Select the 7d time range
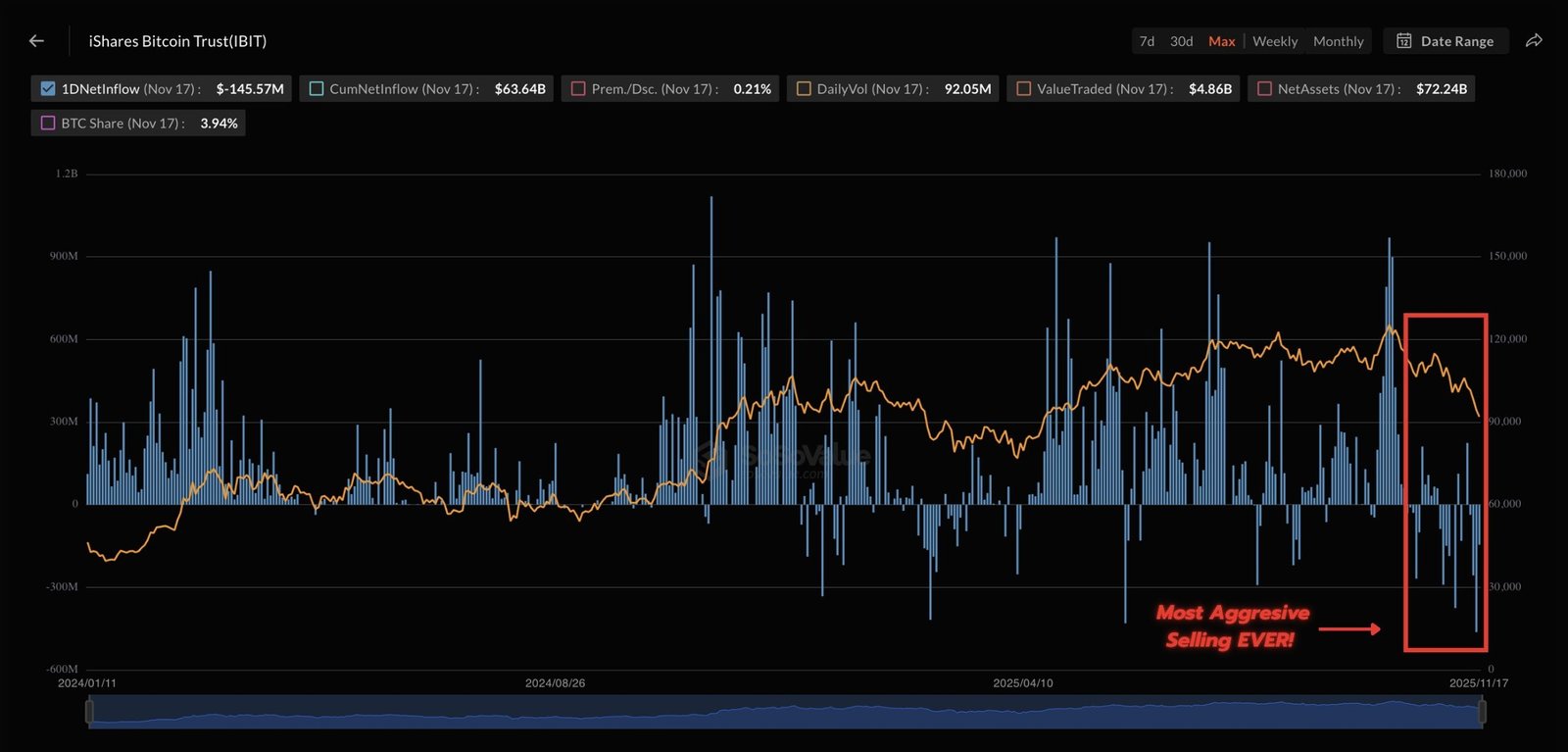 (x=1147, y=41)
